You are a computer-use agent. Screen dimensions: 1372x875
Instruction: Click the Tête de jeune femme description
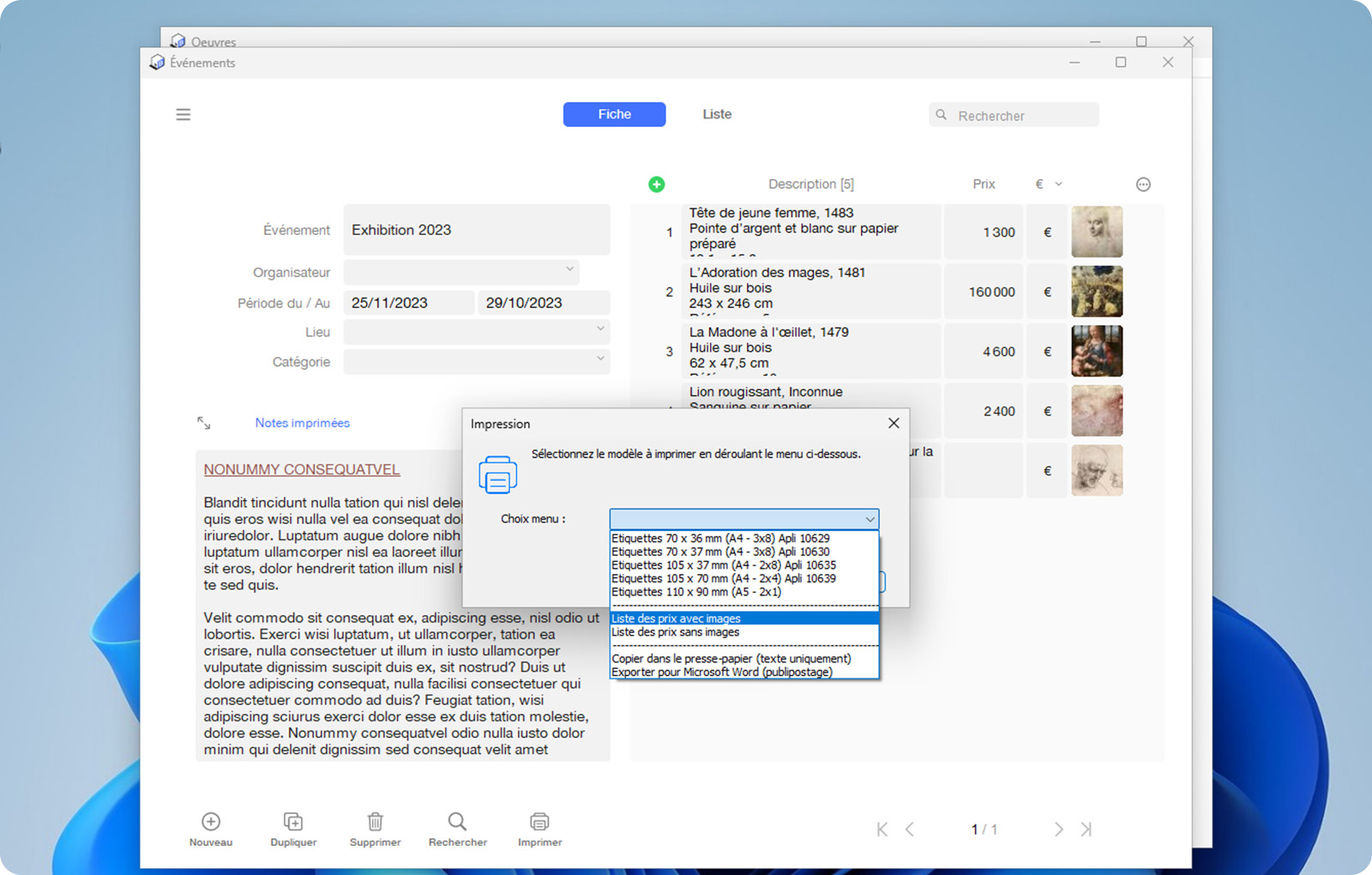point(811,232)
